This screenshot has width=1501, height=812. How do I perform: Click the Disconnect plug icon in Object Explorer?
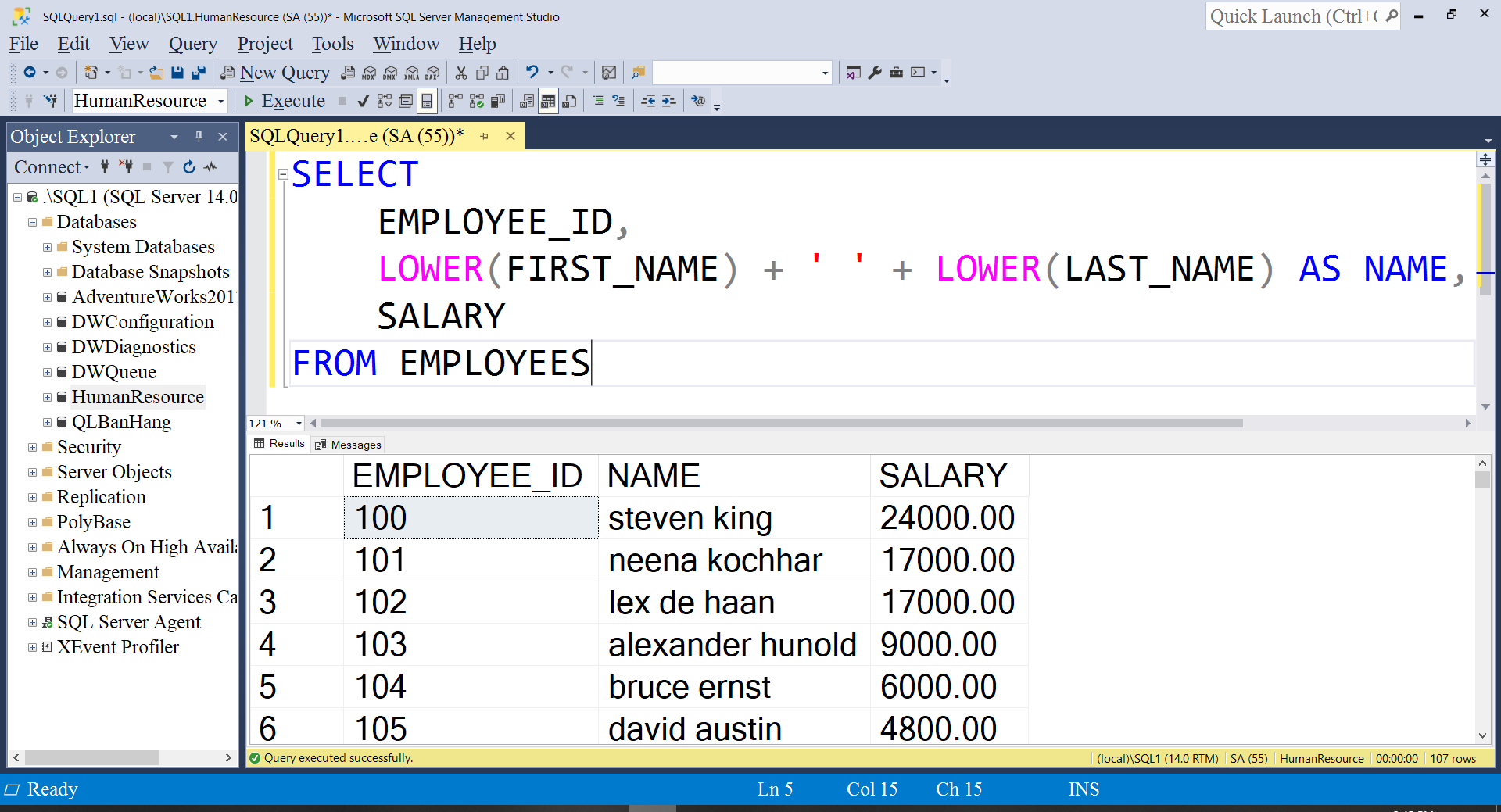pos(126,167)
